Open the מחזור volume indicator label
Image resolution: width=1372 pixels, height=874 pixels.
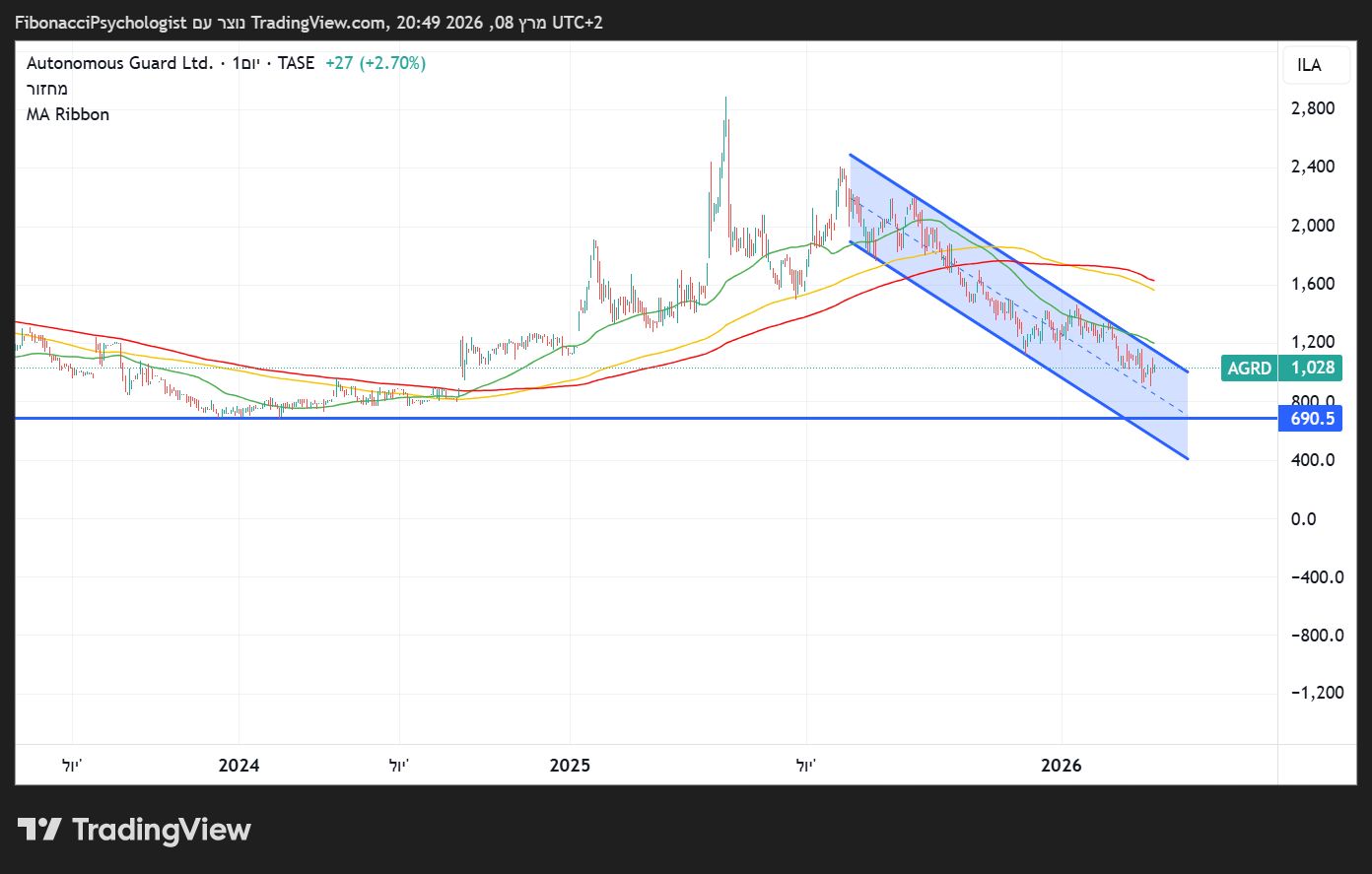47,89
